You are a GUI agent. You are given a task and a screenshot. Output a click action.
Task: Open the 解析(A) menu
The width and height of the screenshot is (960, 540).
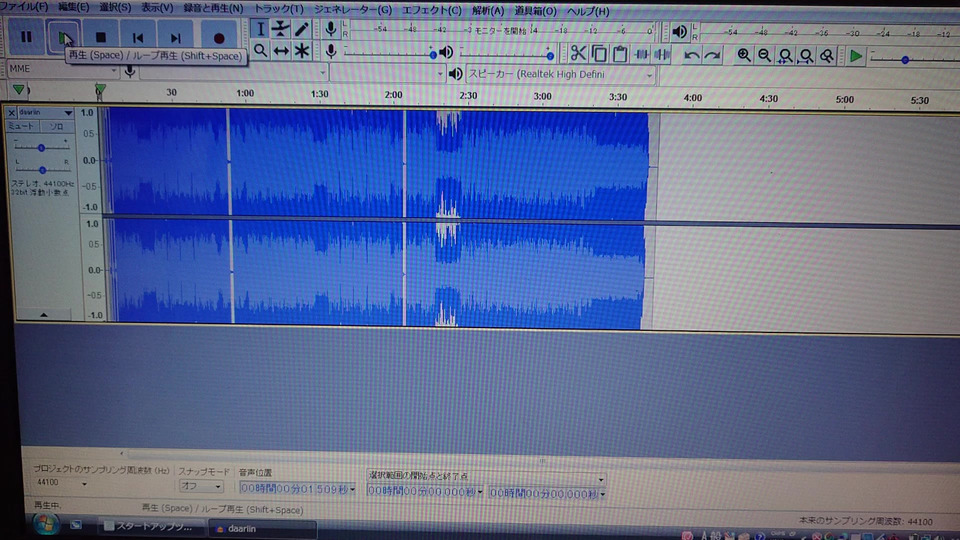pyautogui.click(x=488, y=11)
